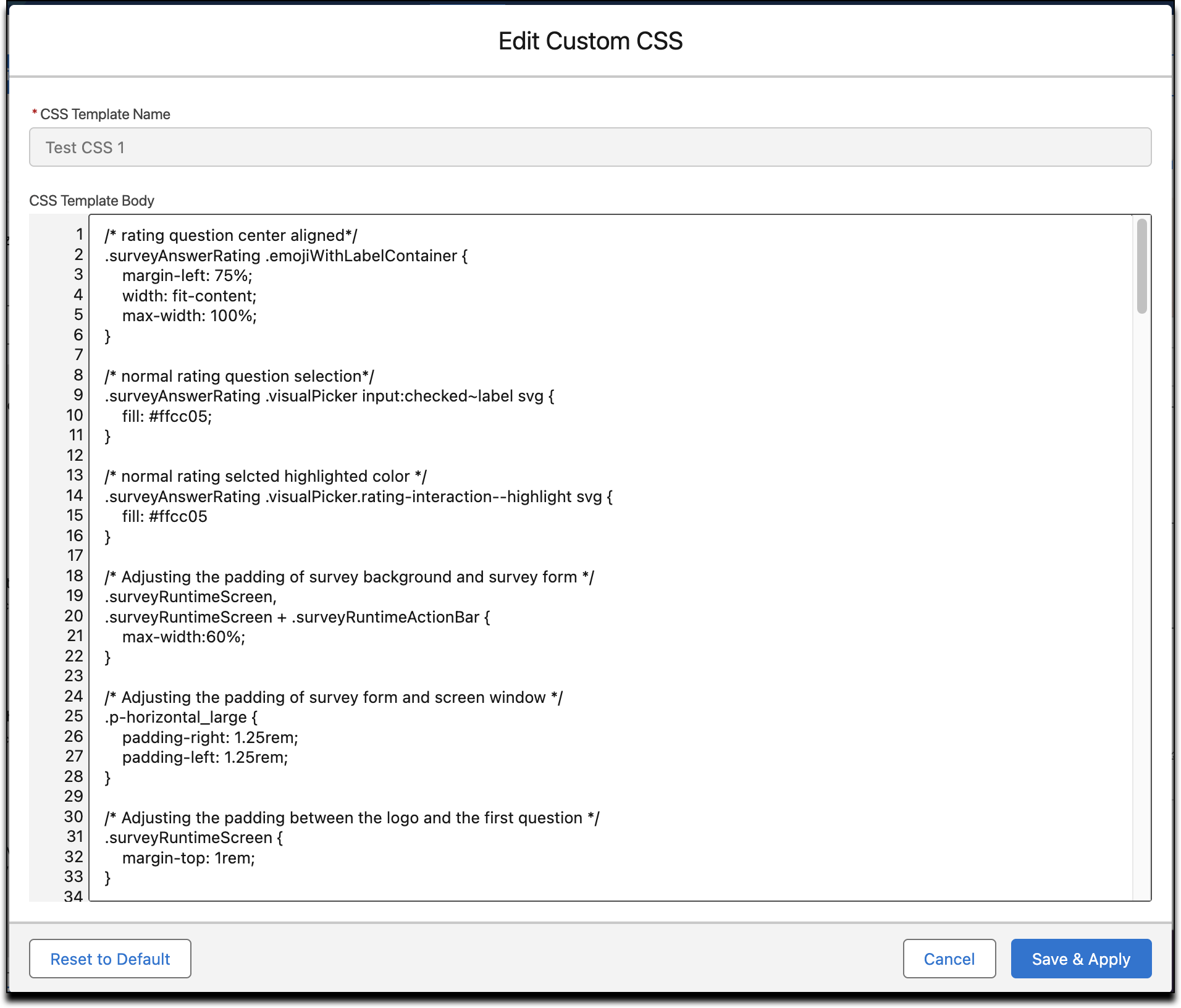Click the "normal rating selcted highlighted color" comment
The image size is (1181, 1008).
(266, 476)
